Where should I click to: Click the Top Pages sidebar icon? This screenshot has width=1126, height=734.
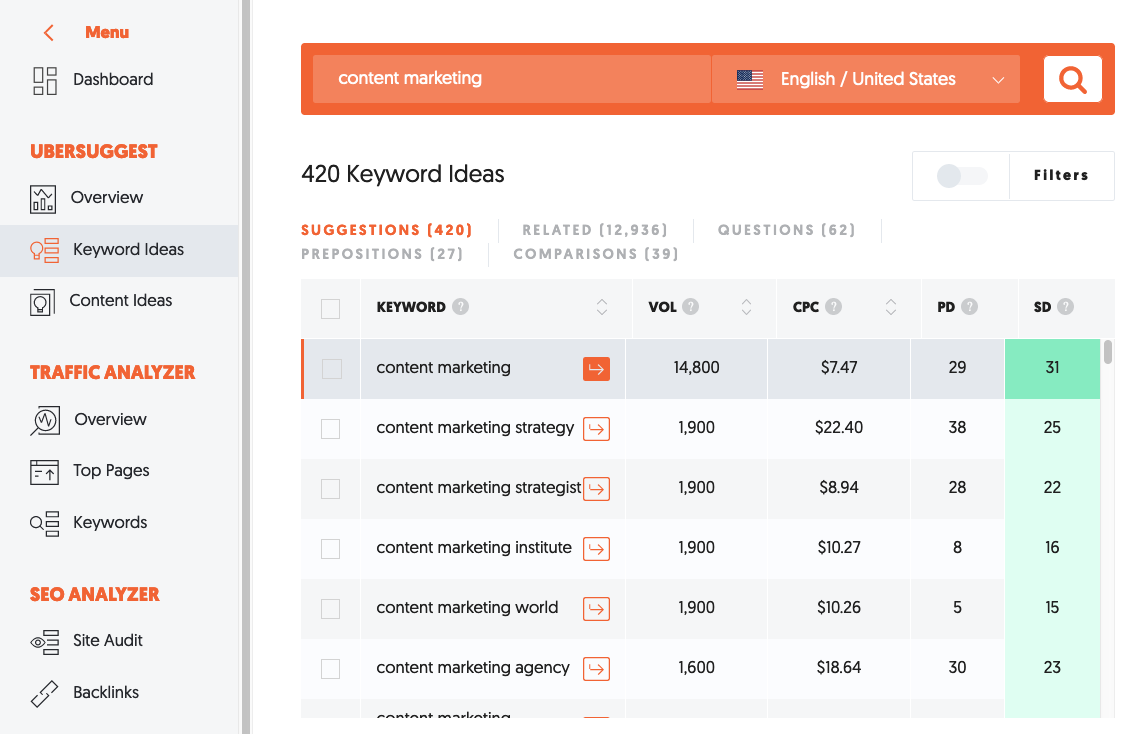[45, 471]
